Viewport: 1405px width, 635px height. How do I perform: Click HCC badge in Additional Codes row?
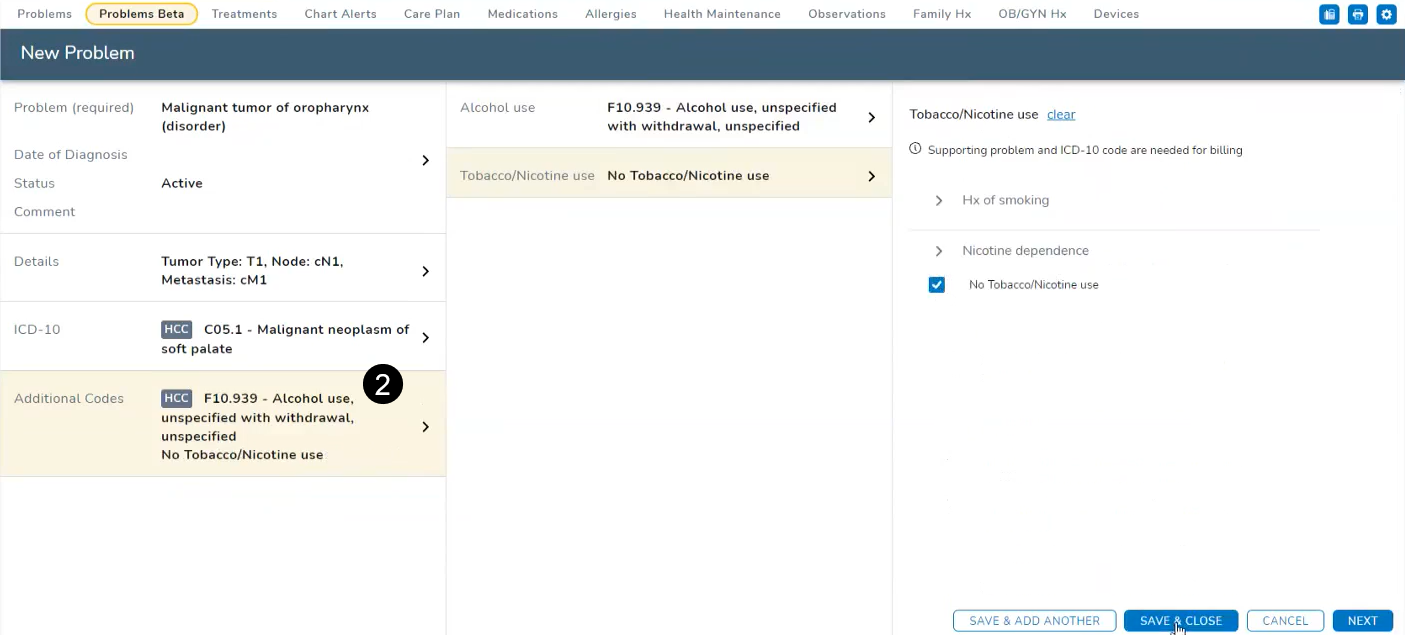[176, 399]
